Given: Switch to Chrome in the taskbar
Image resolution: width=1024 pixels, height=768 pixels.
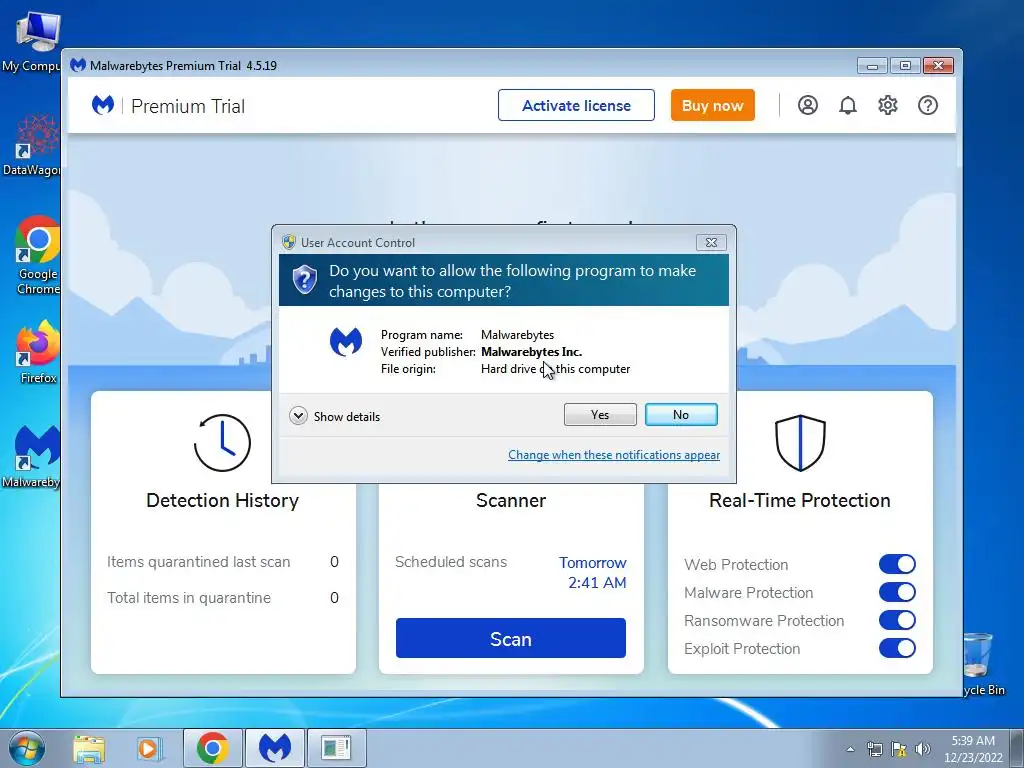Looking at the screenshot, I should (x=212, y=748).
